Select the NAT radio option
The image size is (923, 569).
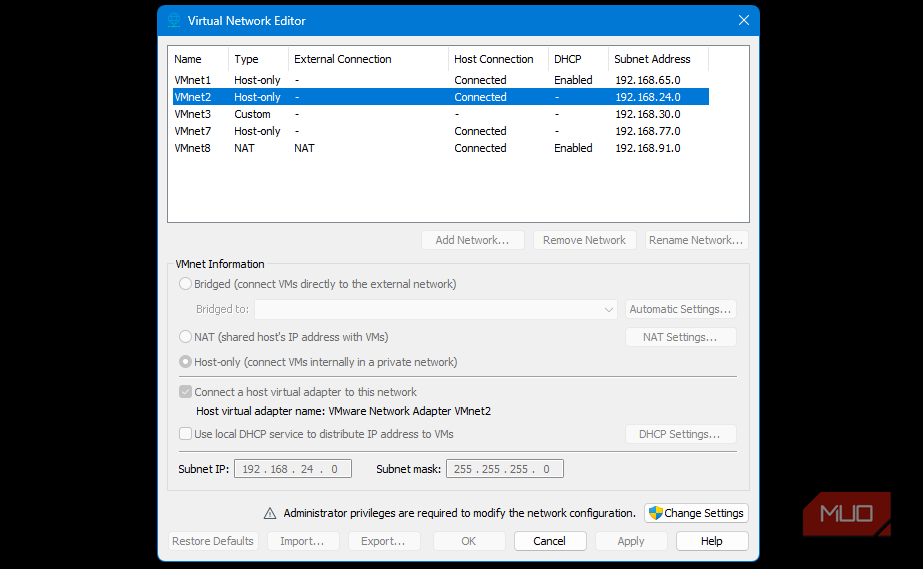(185, 337)
